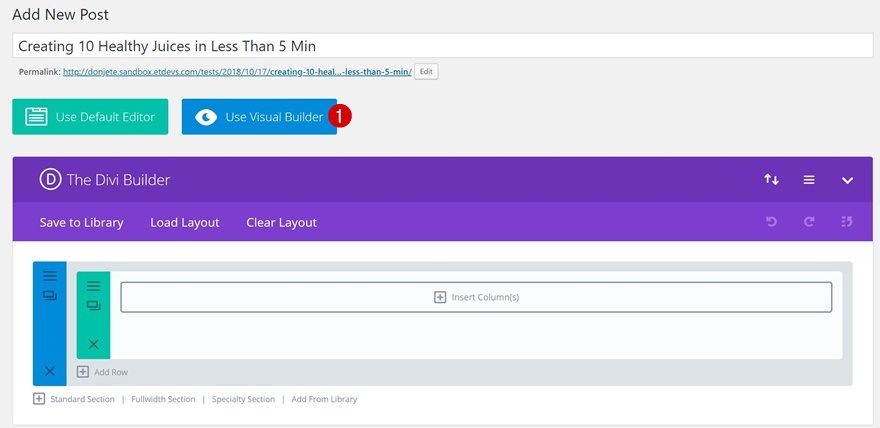This screenshot has width=880, height=428.
Task: Select Load Layout
Action: (185, 223)
